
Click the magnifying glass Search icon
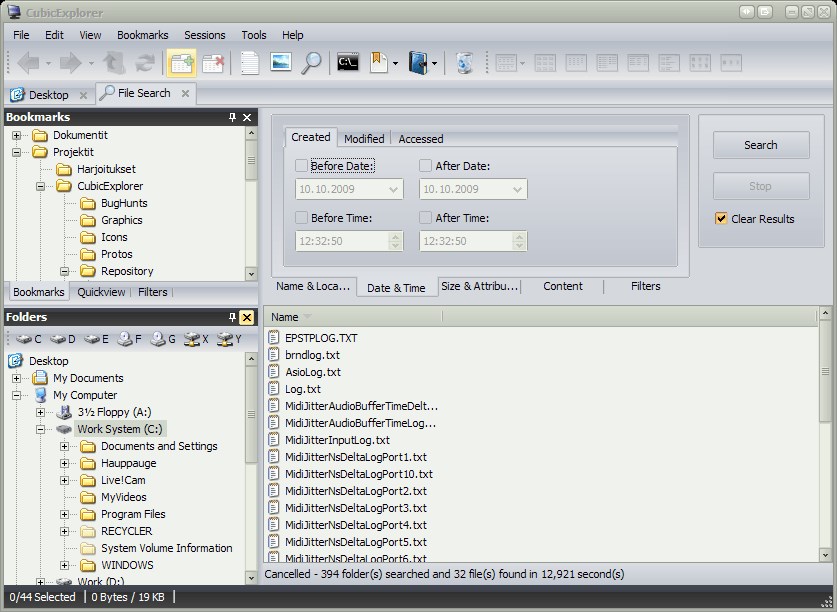coord(311,63)
